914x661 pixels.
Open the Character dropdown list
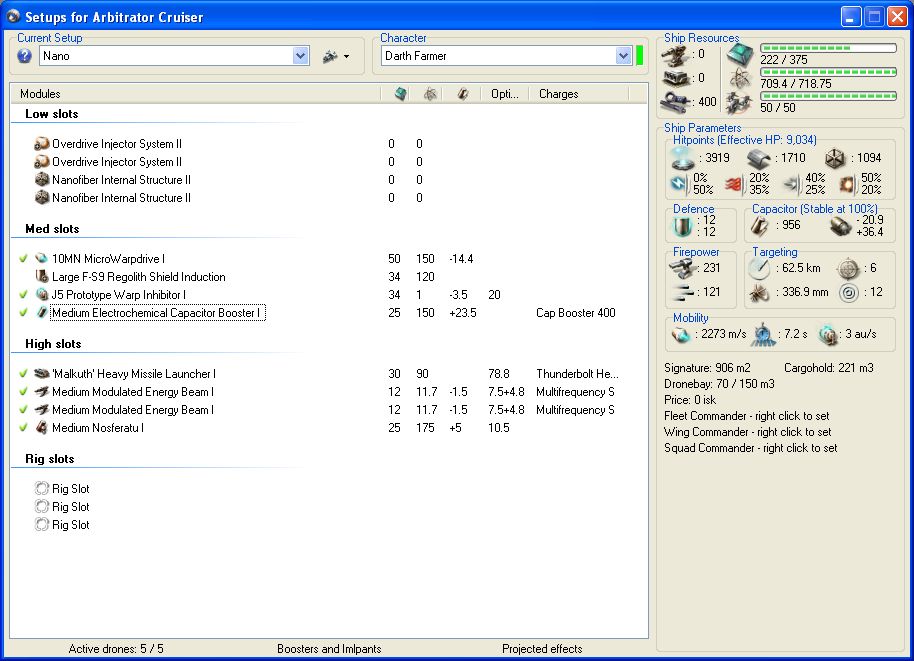pos(623,56)
